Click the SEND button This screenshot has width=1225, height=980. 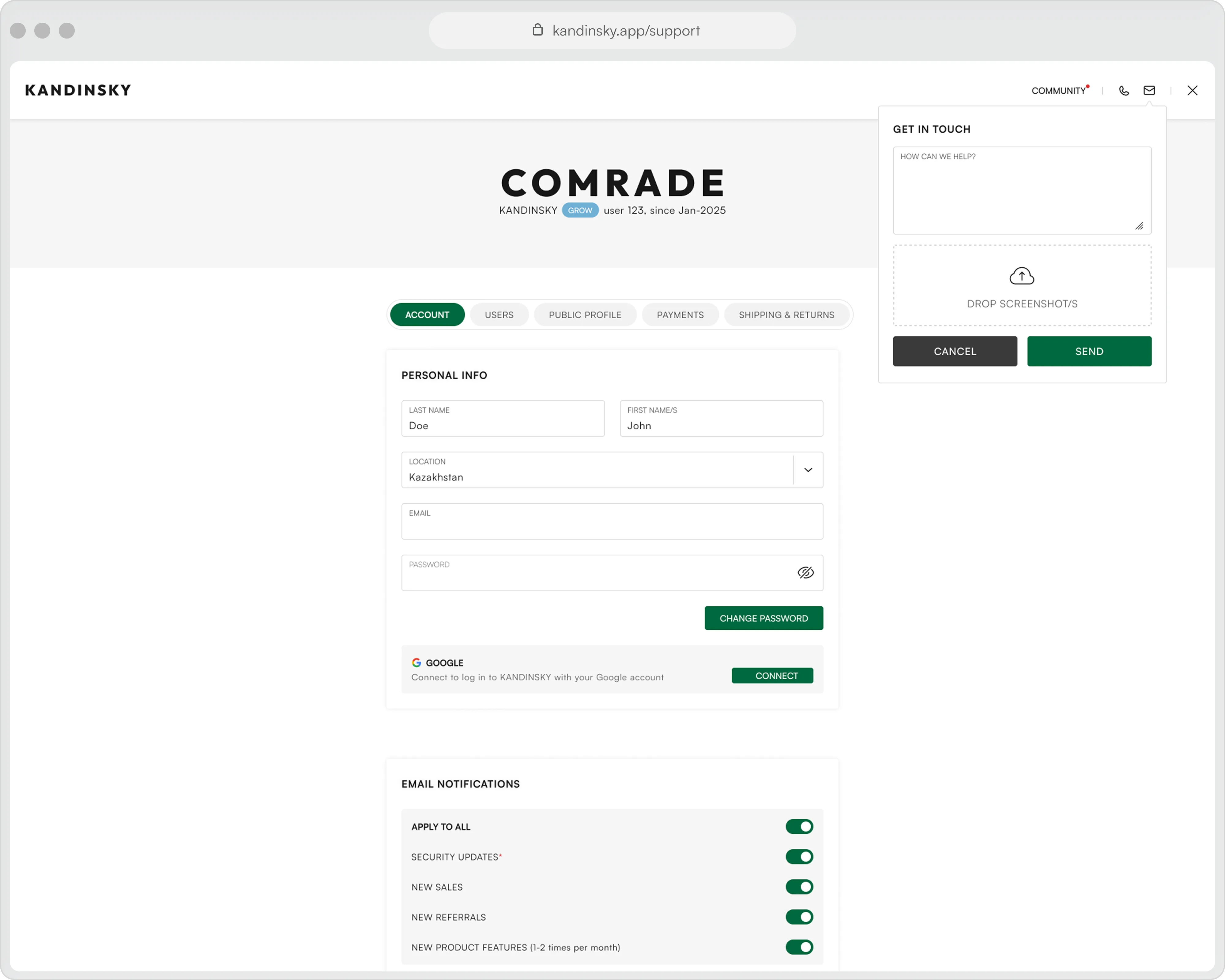pyautogui.click(x=1089, y=351)
